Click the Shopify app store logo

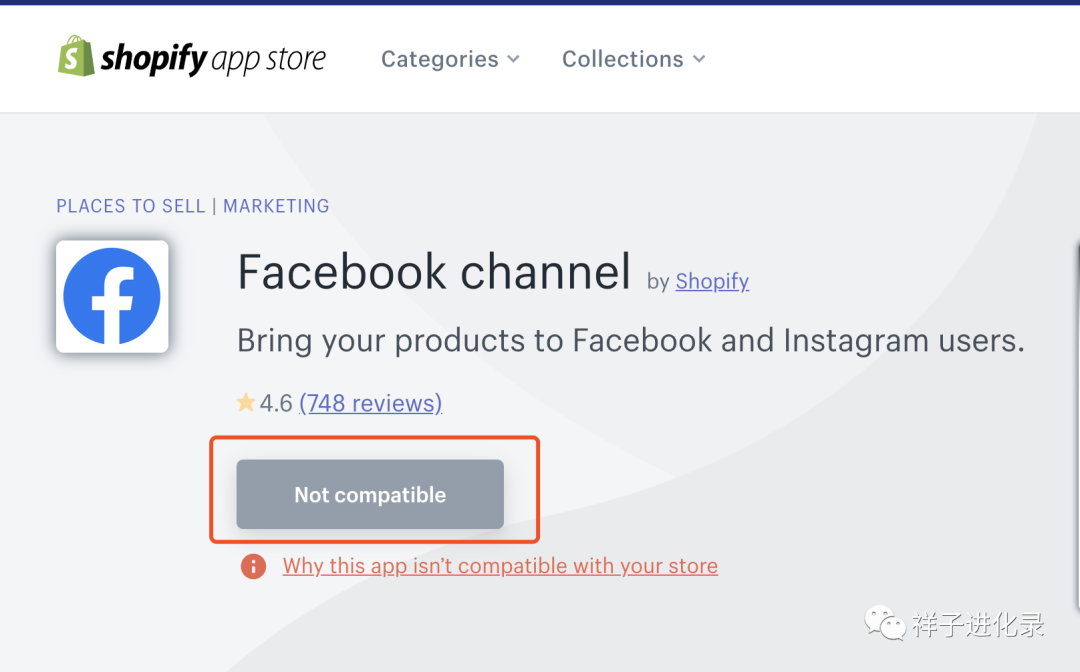[192, 58]
